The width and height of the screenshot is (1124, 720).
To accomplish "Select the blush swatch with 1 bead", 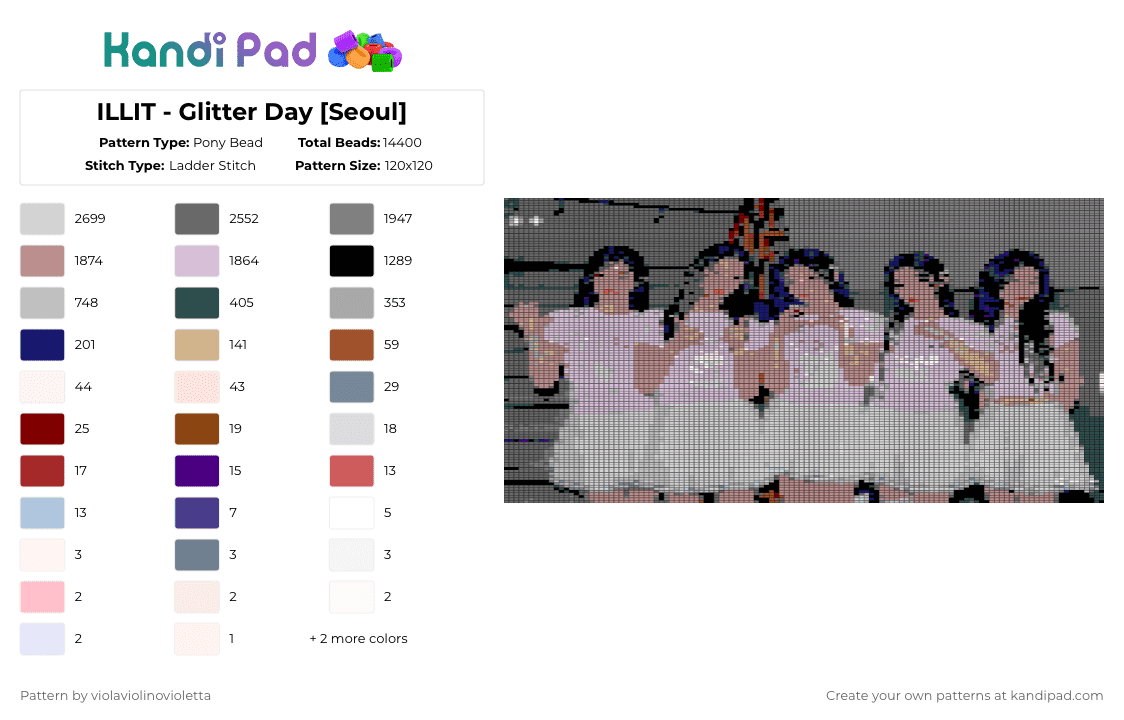I will [197, 639].
